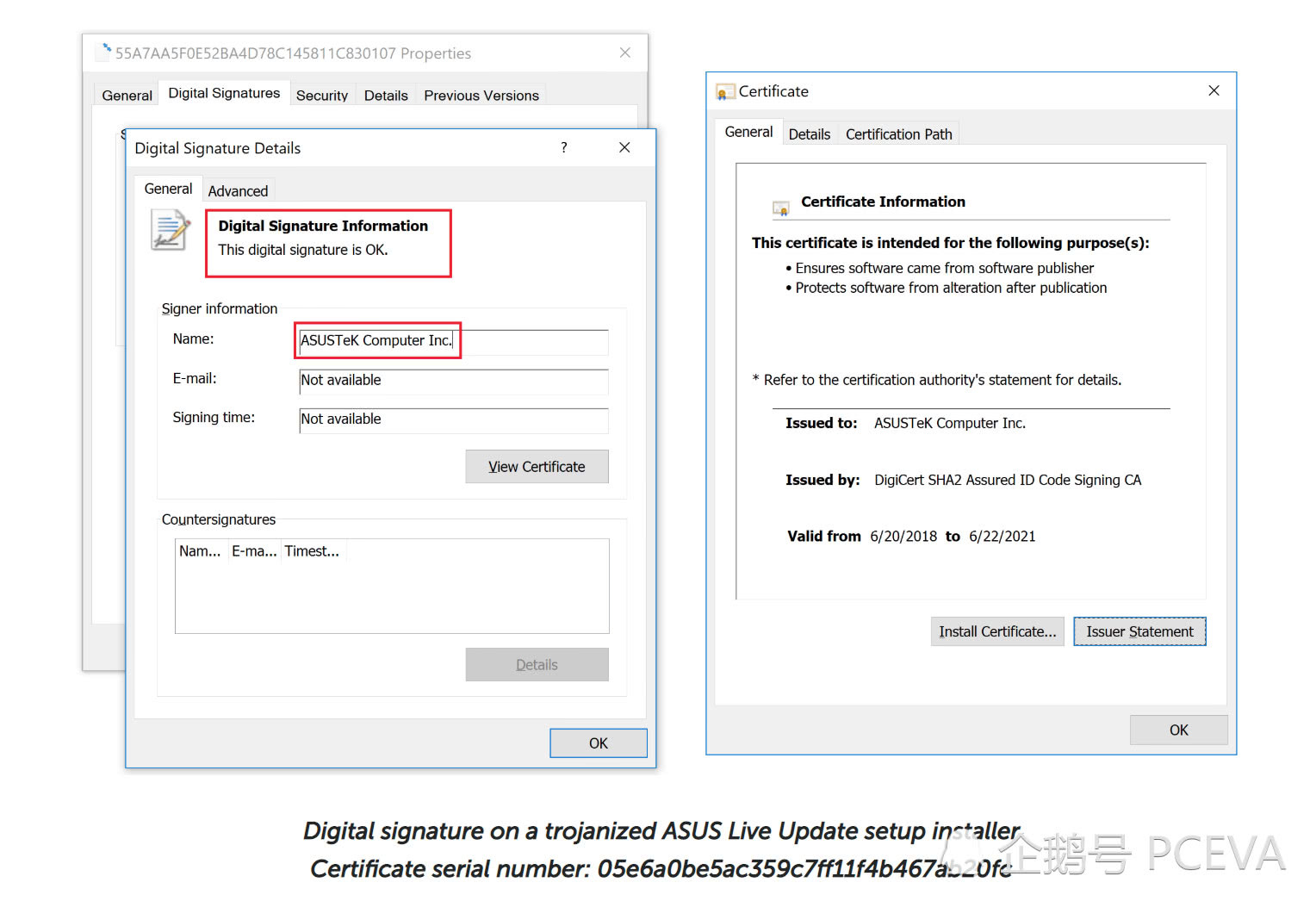This screenshot has width=1316, height=901.
Task: Click the View Certificate button
Action: (537, 467)
